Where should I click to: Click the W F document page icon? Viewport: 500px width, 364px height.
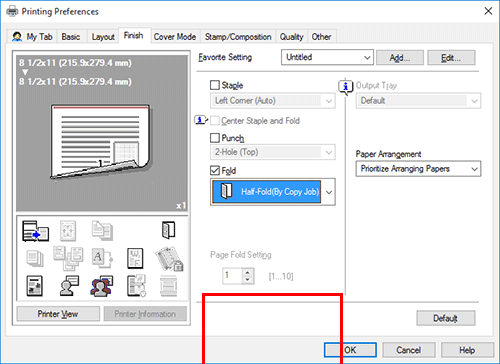coord(135,258)
